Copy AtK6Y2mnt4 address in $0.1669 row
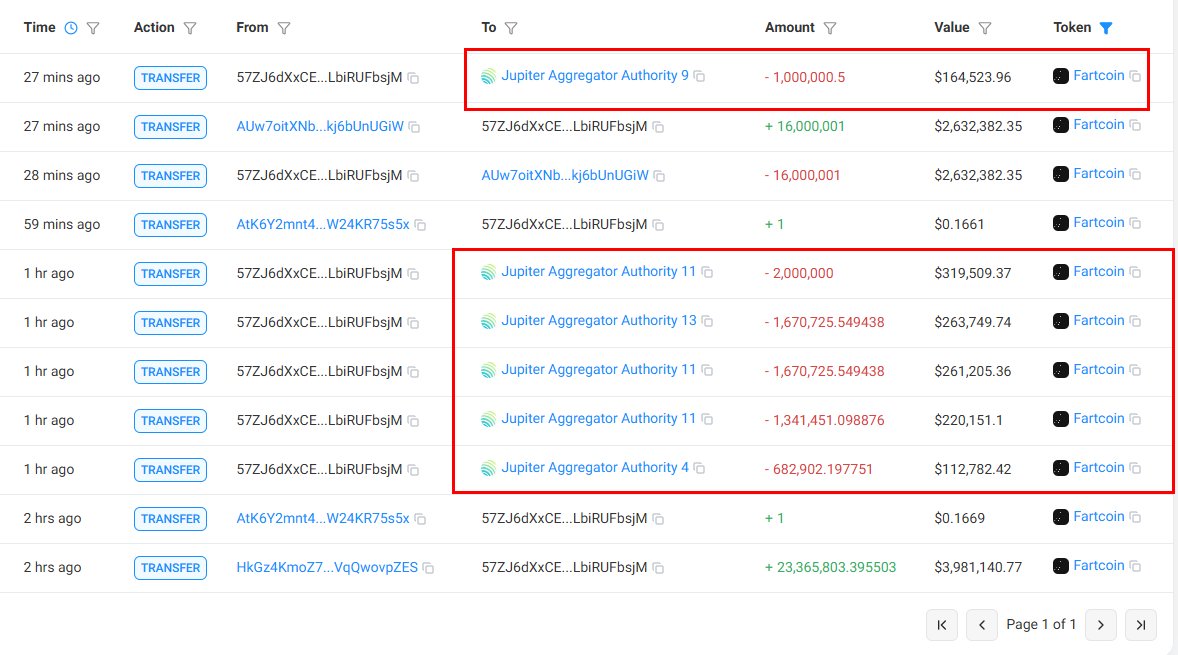Image resolution: width=1178 pixels, height=655 pixels. (x=420, y=519)
